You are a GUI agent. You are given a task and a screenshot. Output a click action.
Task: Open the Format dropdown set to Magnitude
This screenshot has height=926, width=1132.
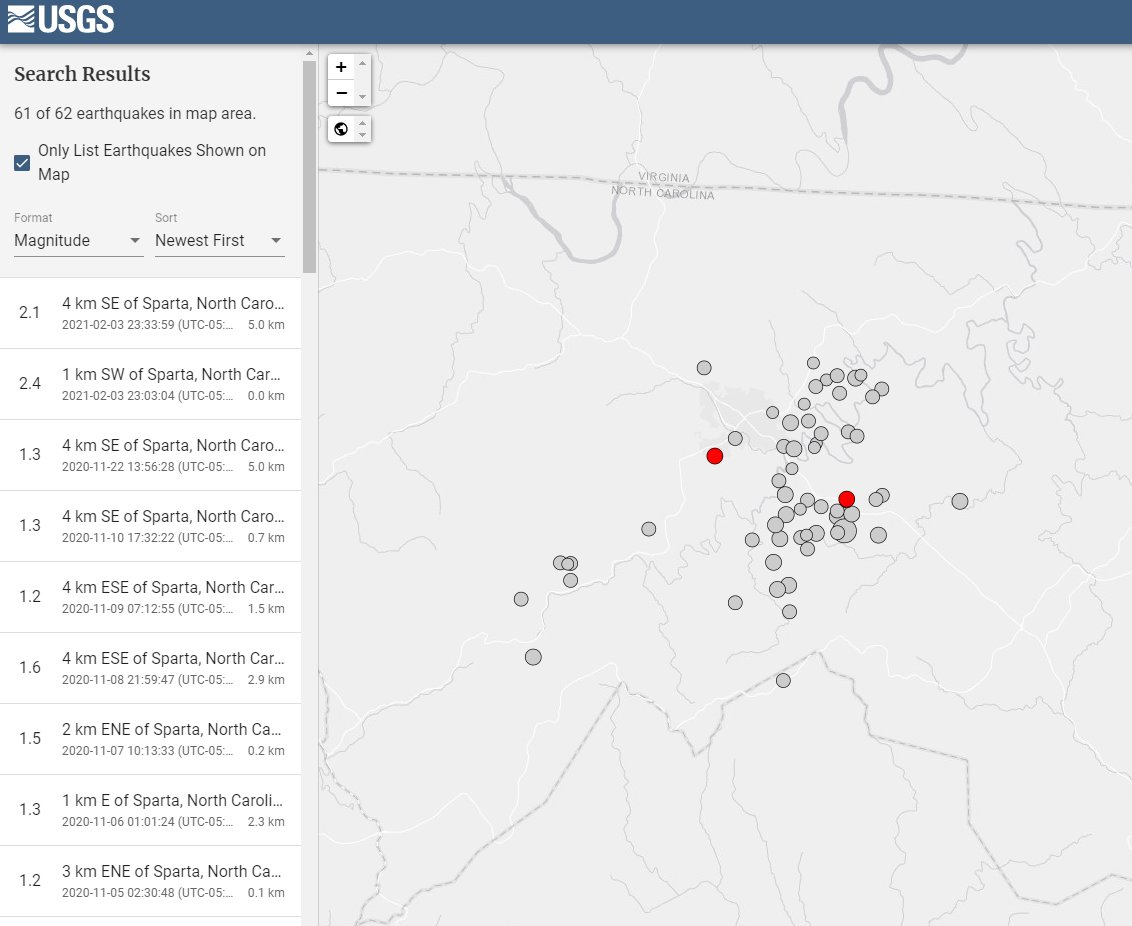pyautogui.click(x=78, y=241)
